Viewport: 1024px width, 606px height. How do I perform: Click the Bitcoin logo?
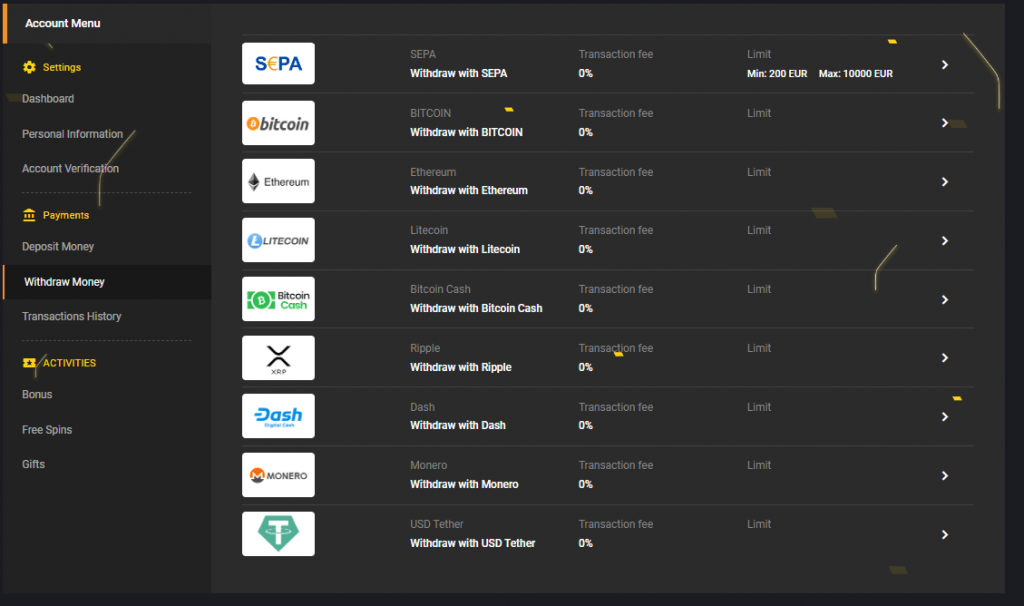278,123
